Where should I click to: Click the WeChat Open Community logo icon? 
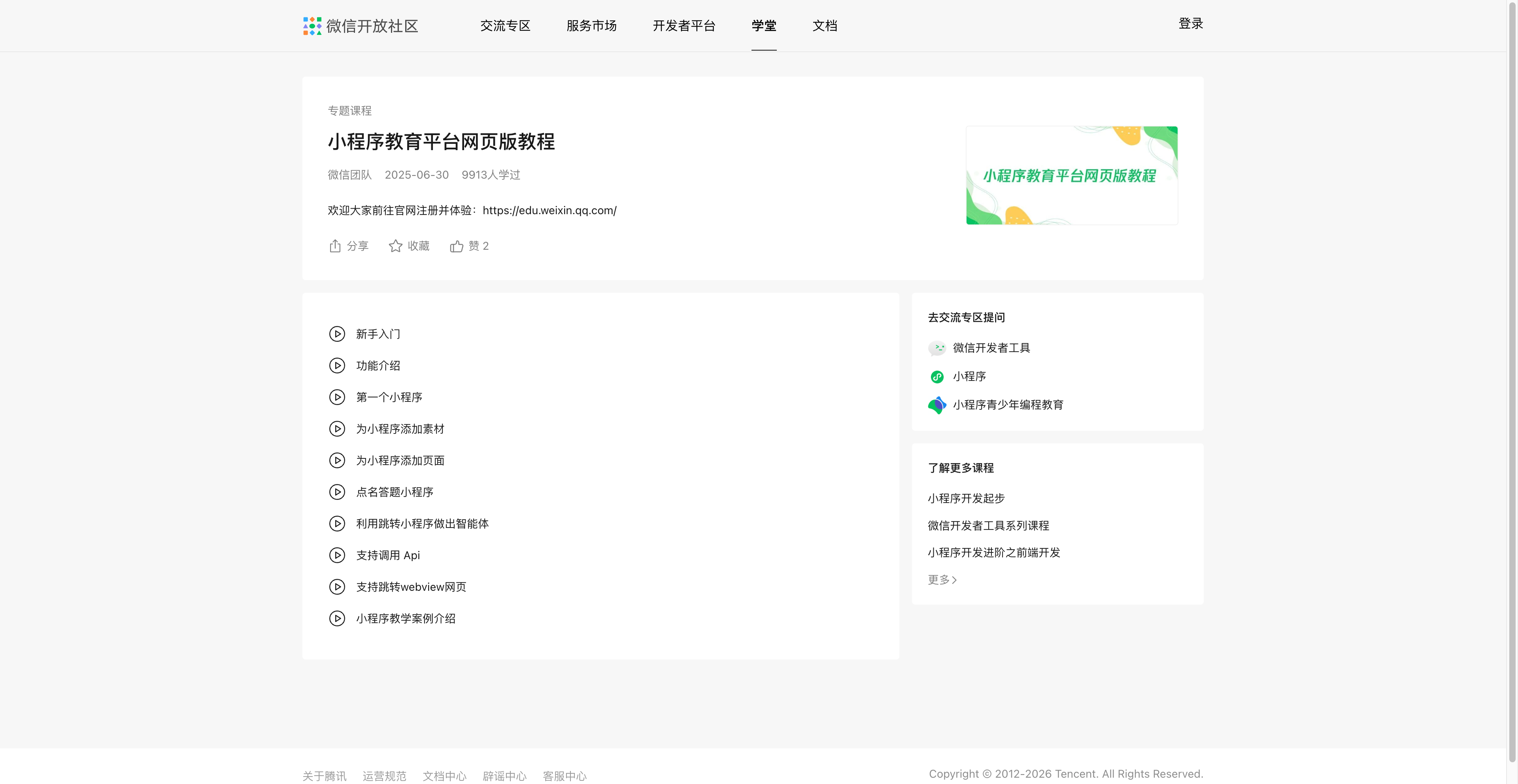(312, 26)
